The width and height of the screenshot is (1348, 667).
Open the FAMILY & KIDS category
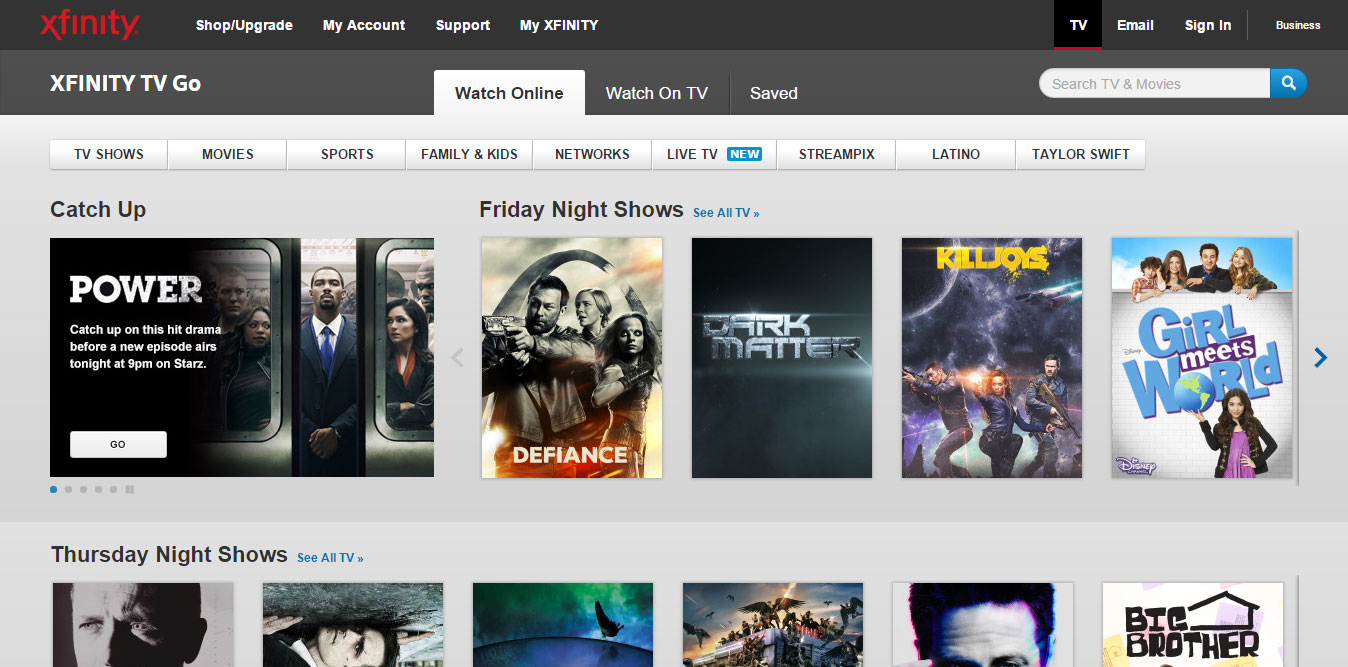tap(469, 154)
